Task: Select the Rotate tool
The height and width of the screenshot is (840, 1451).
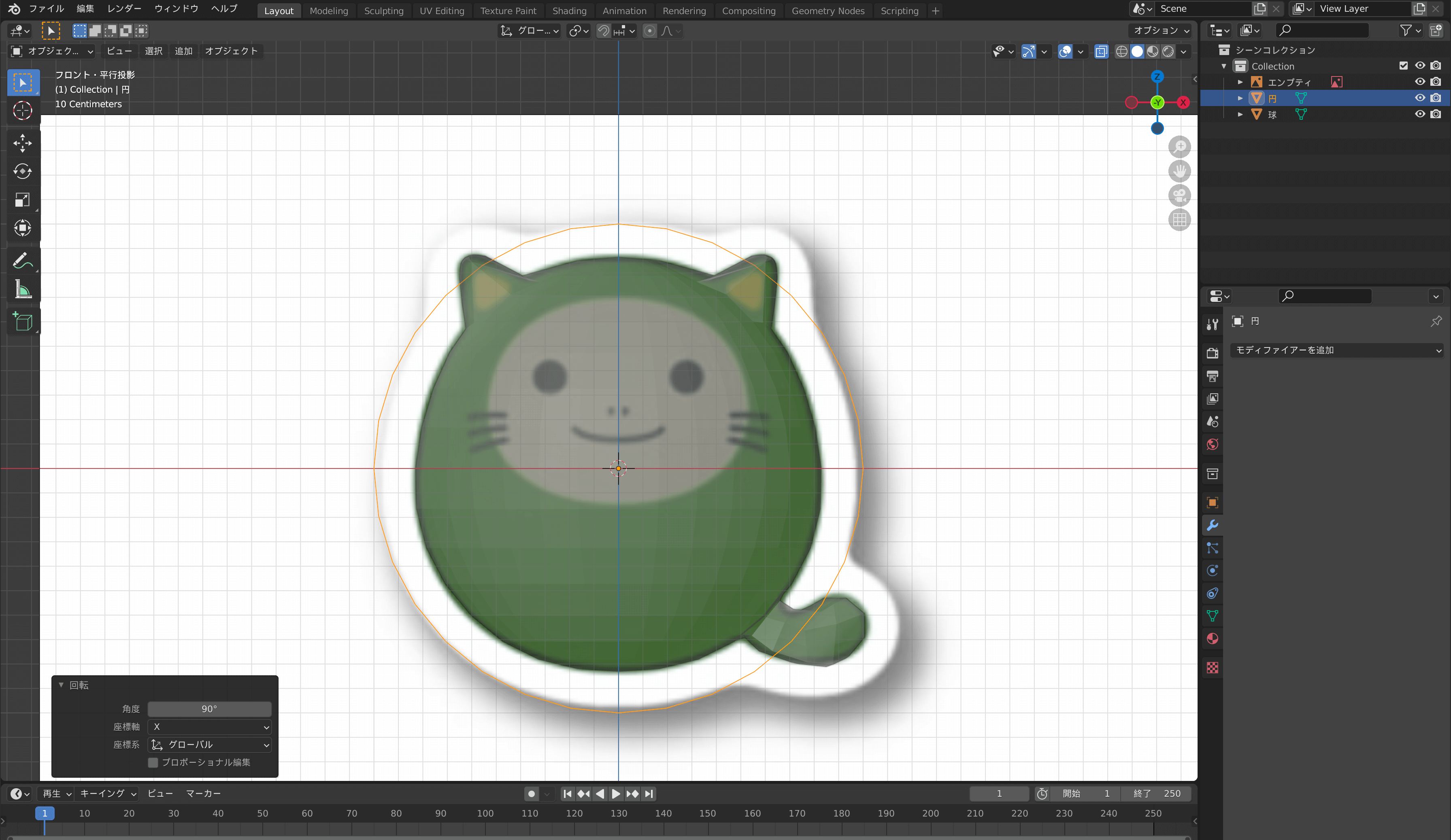Action: coord(22,171)
